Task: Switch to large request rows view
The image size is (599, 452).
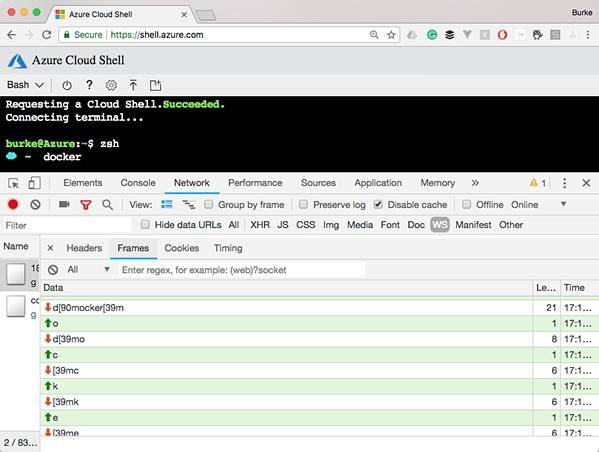Action: 167,204
